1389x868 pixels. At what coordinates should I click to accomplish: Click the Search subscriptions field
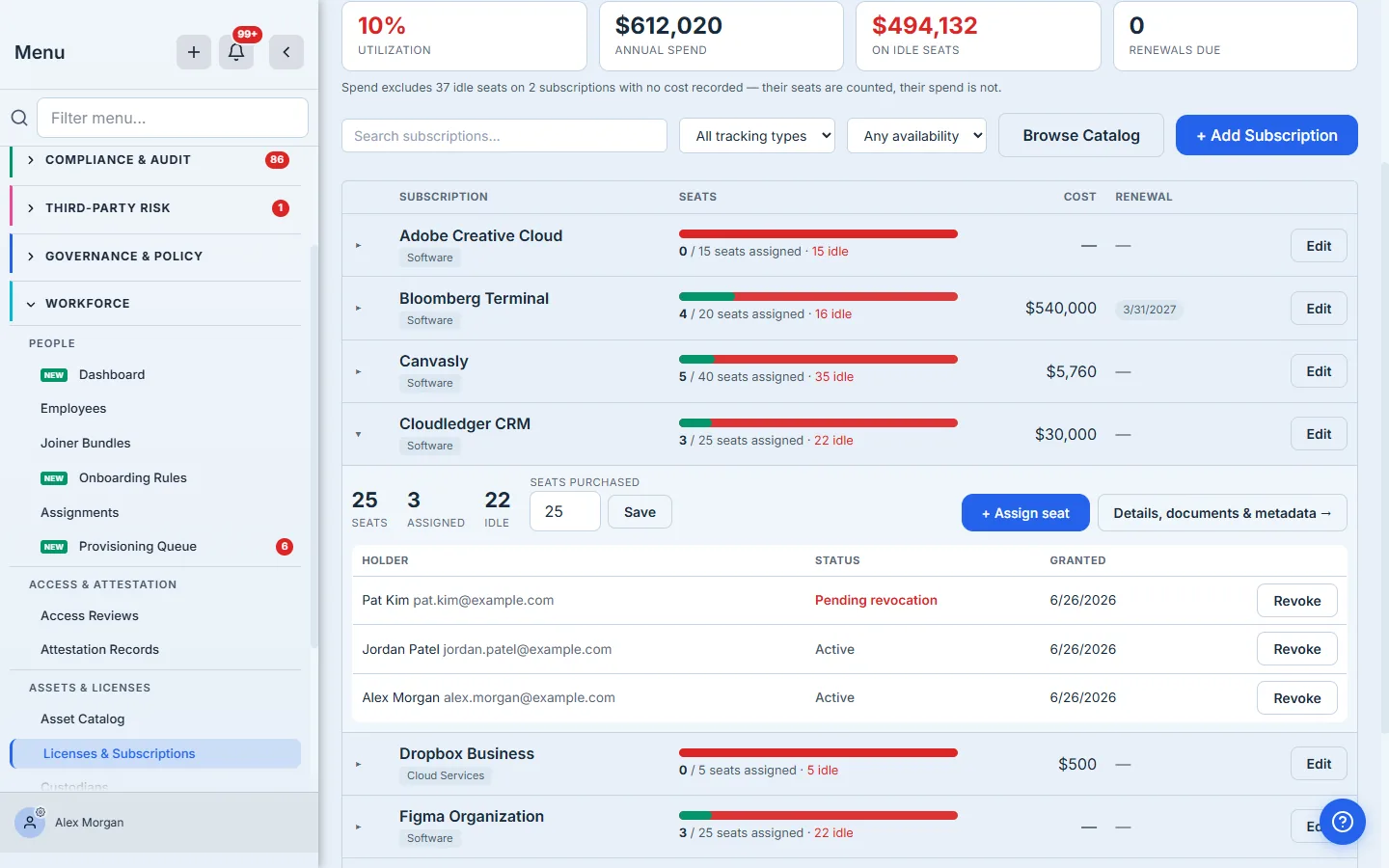tap(504, 136)
